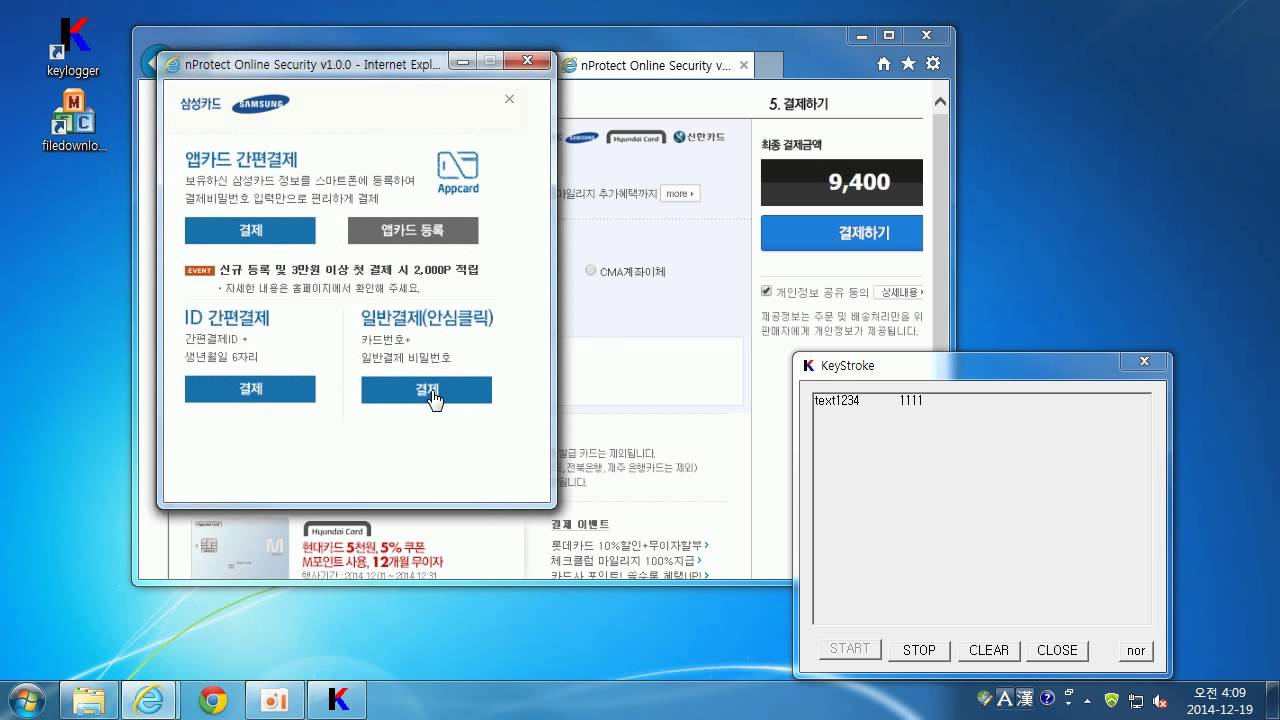Click the EVENT badge in the popup
1280x720 pixels.
(200, 270)
